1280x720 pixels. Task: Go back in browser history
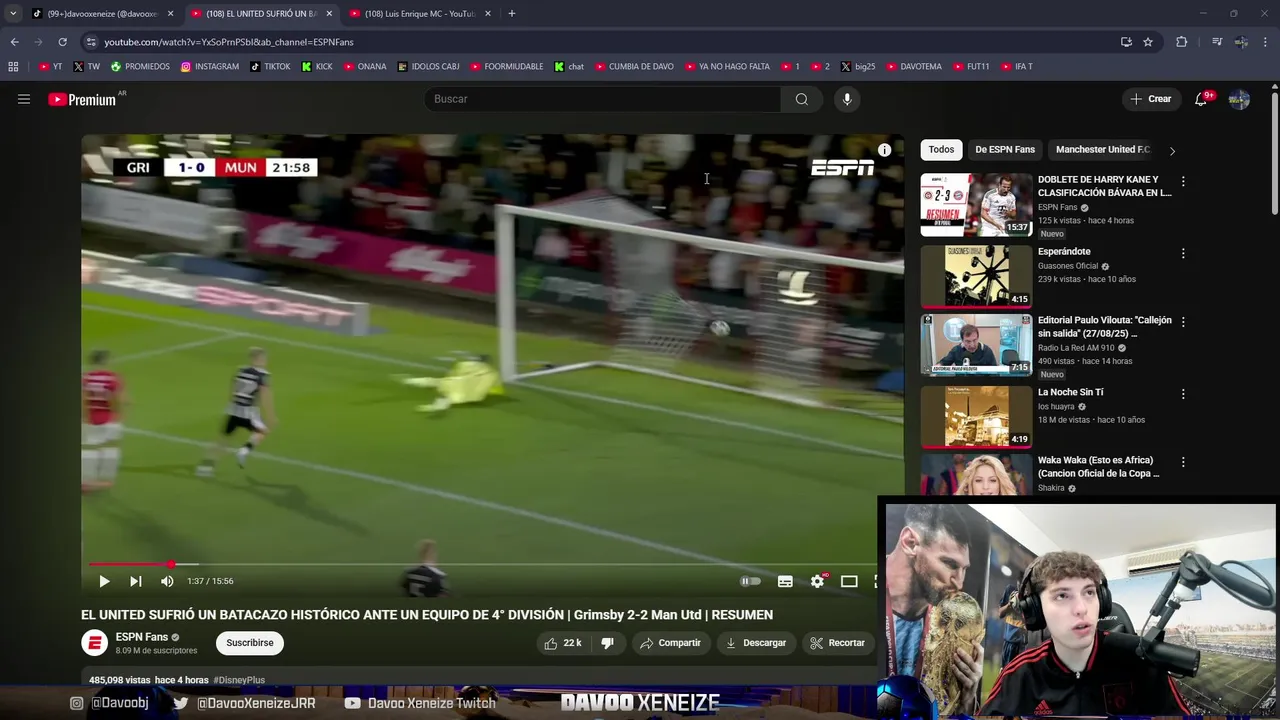point(14,42)
